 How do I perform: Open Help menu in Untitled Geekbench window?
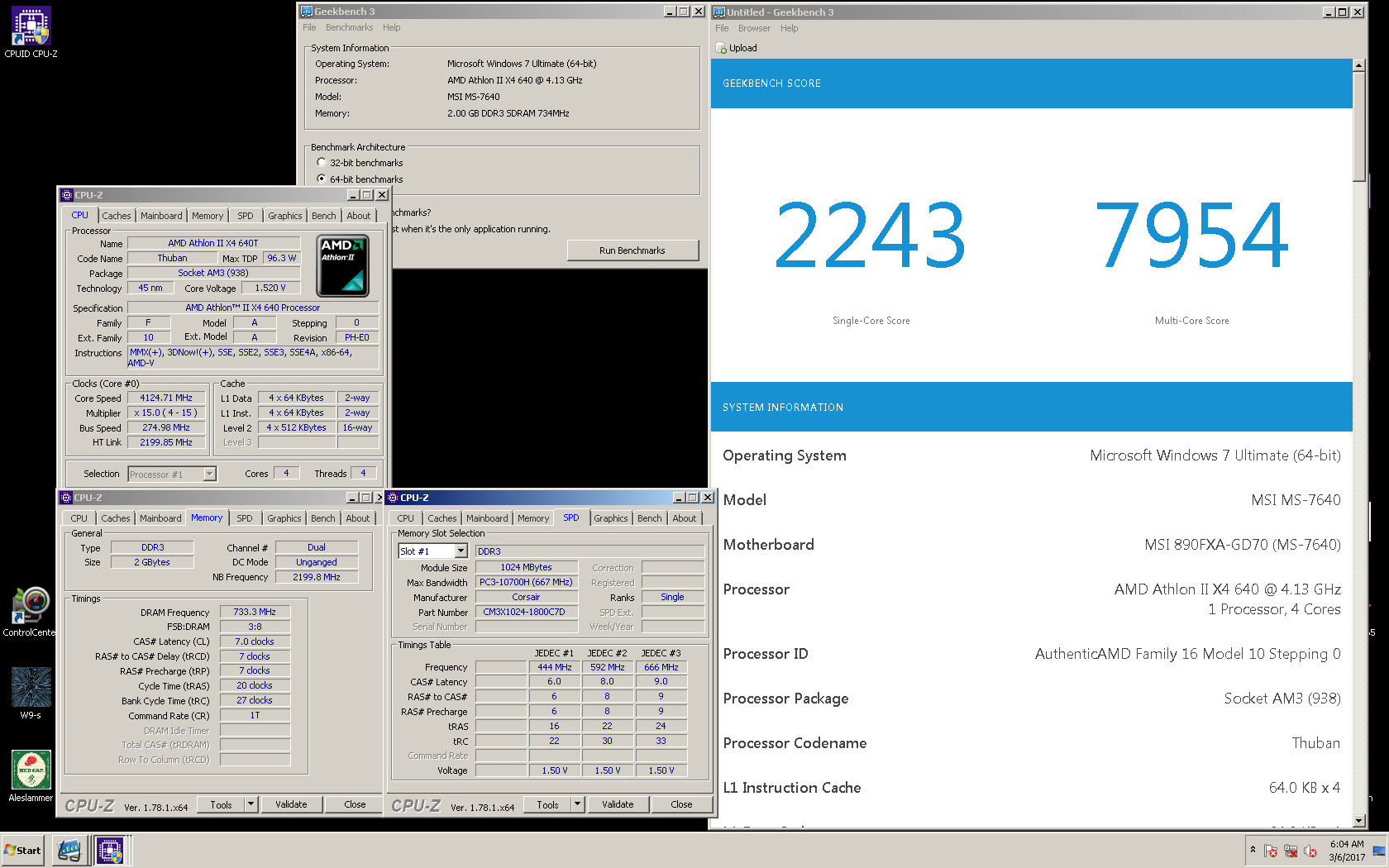click(x=790, y=28)
